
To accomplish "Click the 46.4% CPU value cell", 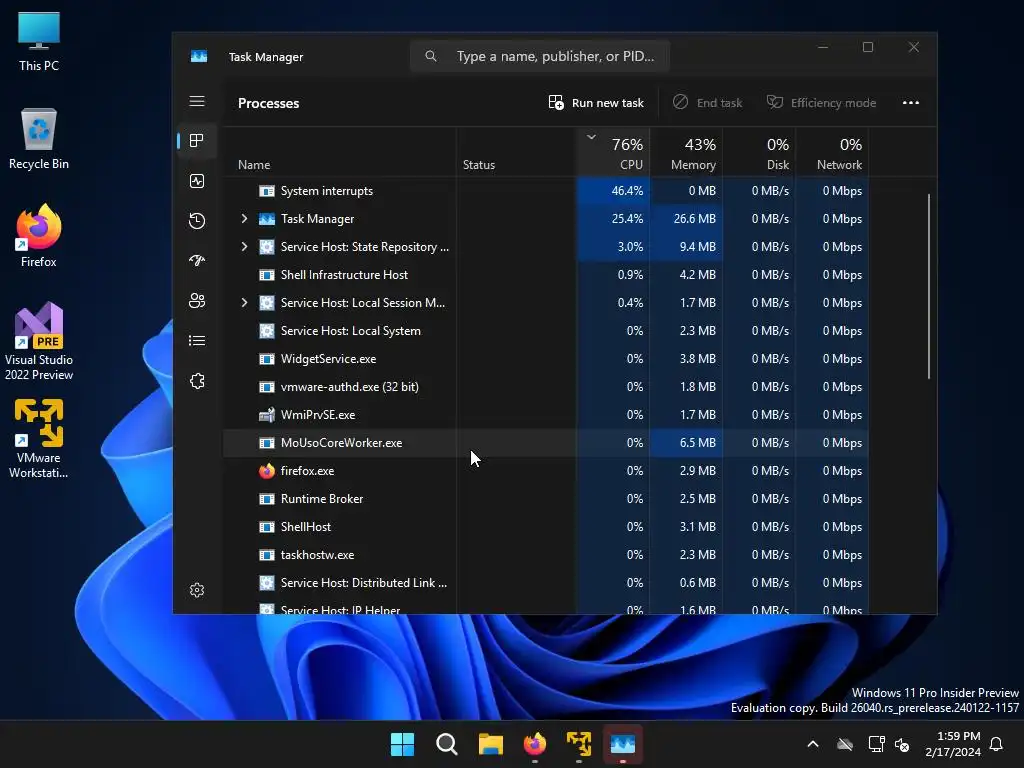I will pyautogui.click(x=614, y=191).
